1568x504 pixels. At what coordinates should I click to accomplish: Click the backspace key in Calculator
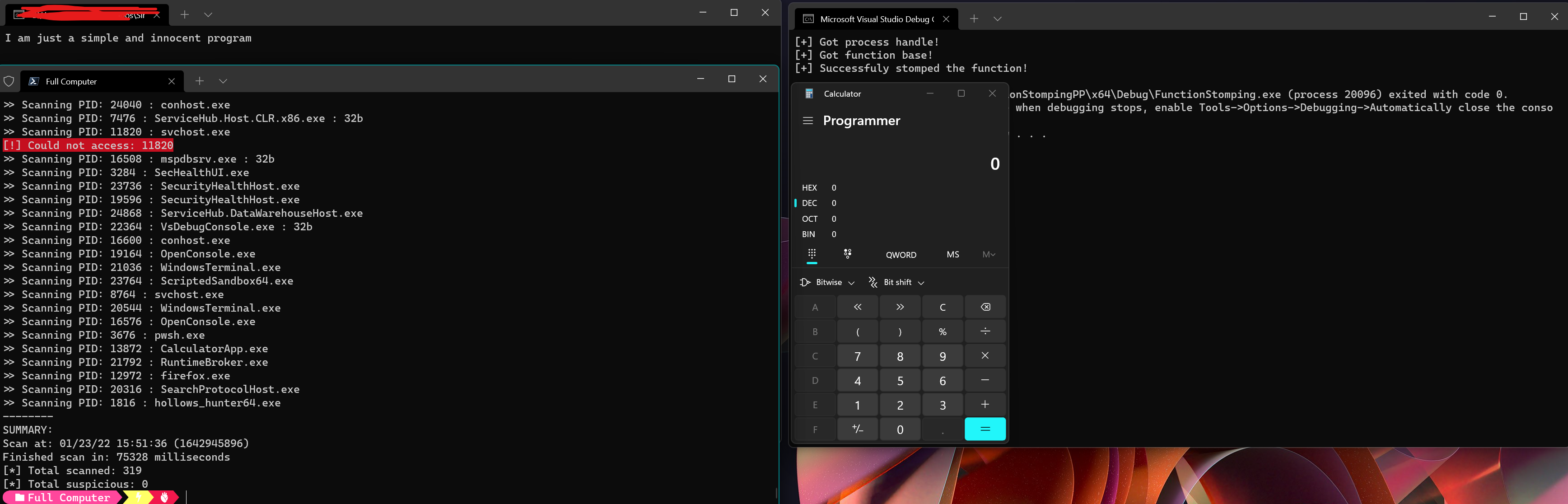(x=985, y=307)
